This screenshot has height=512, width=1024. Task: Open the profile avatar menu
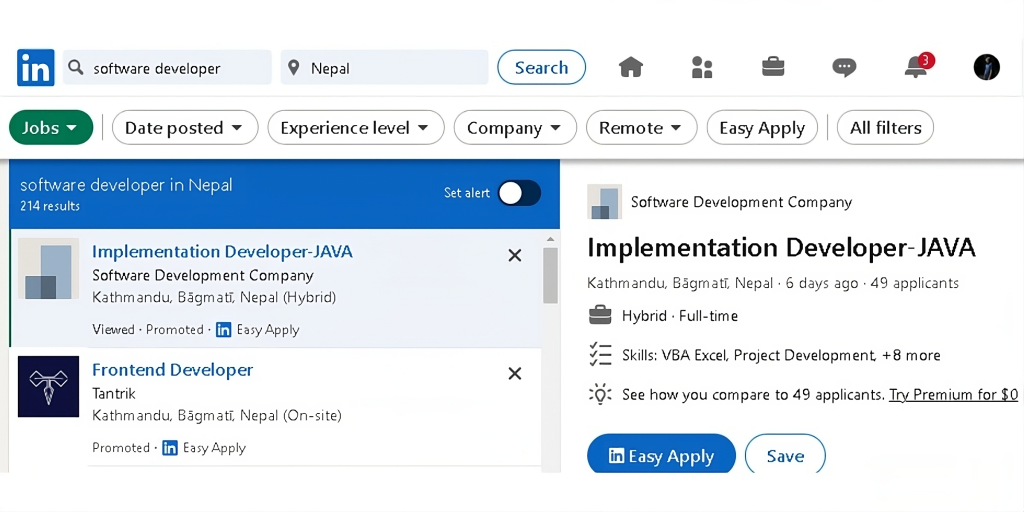(987, 67)
